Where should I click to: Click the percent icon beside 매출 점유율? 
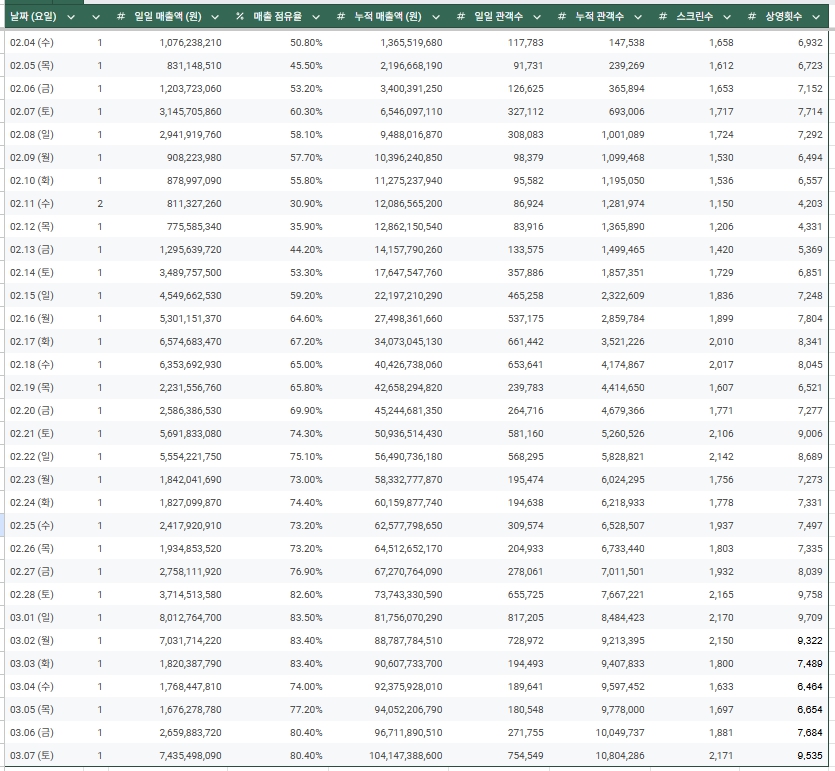pos(240,17)
